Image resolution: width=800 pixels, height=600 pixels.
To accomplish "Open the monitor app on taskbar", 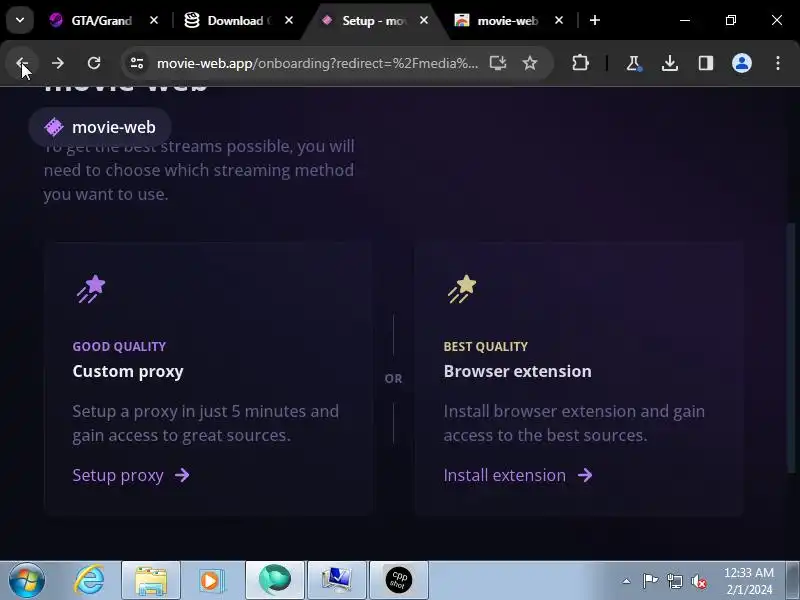I will tap(336, 580).
